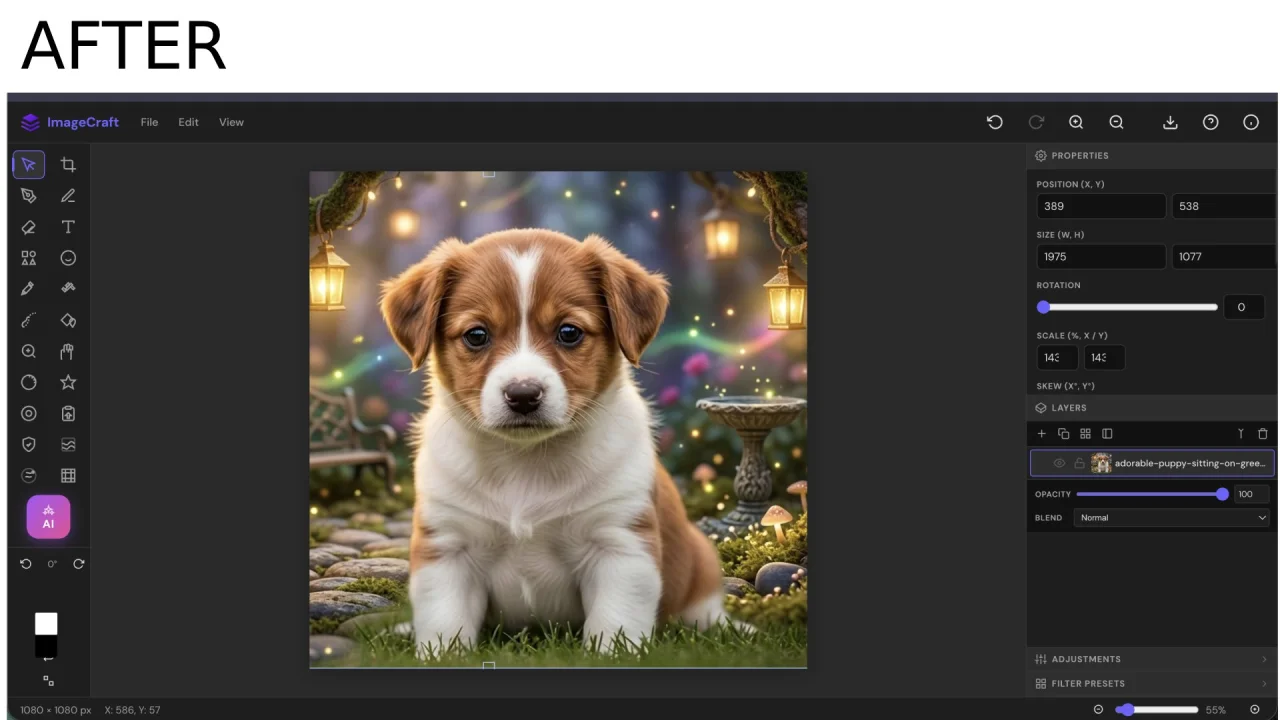Click the Size height field 1077
Viewport: 1280px width, 720px height.
tap(1224, 256)
